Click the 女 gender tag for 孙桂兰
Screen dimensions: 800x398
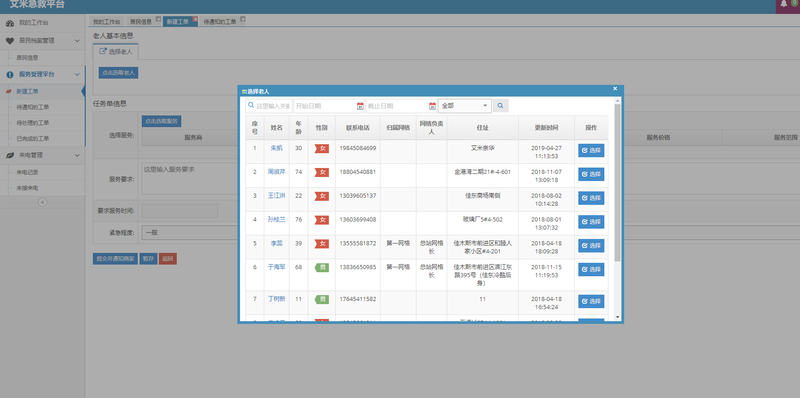pyautogui.click(x=322, y=220)
